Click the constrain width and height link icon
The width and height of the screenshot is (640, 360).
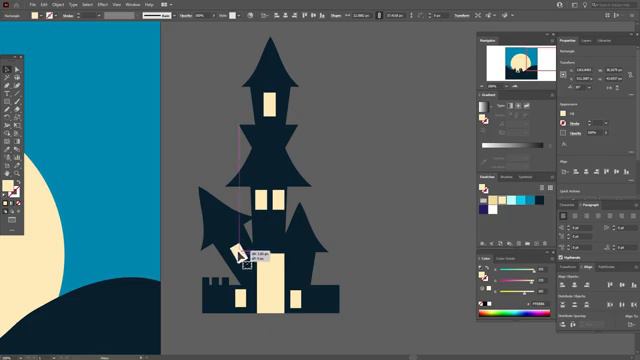pos(631,75)
